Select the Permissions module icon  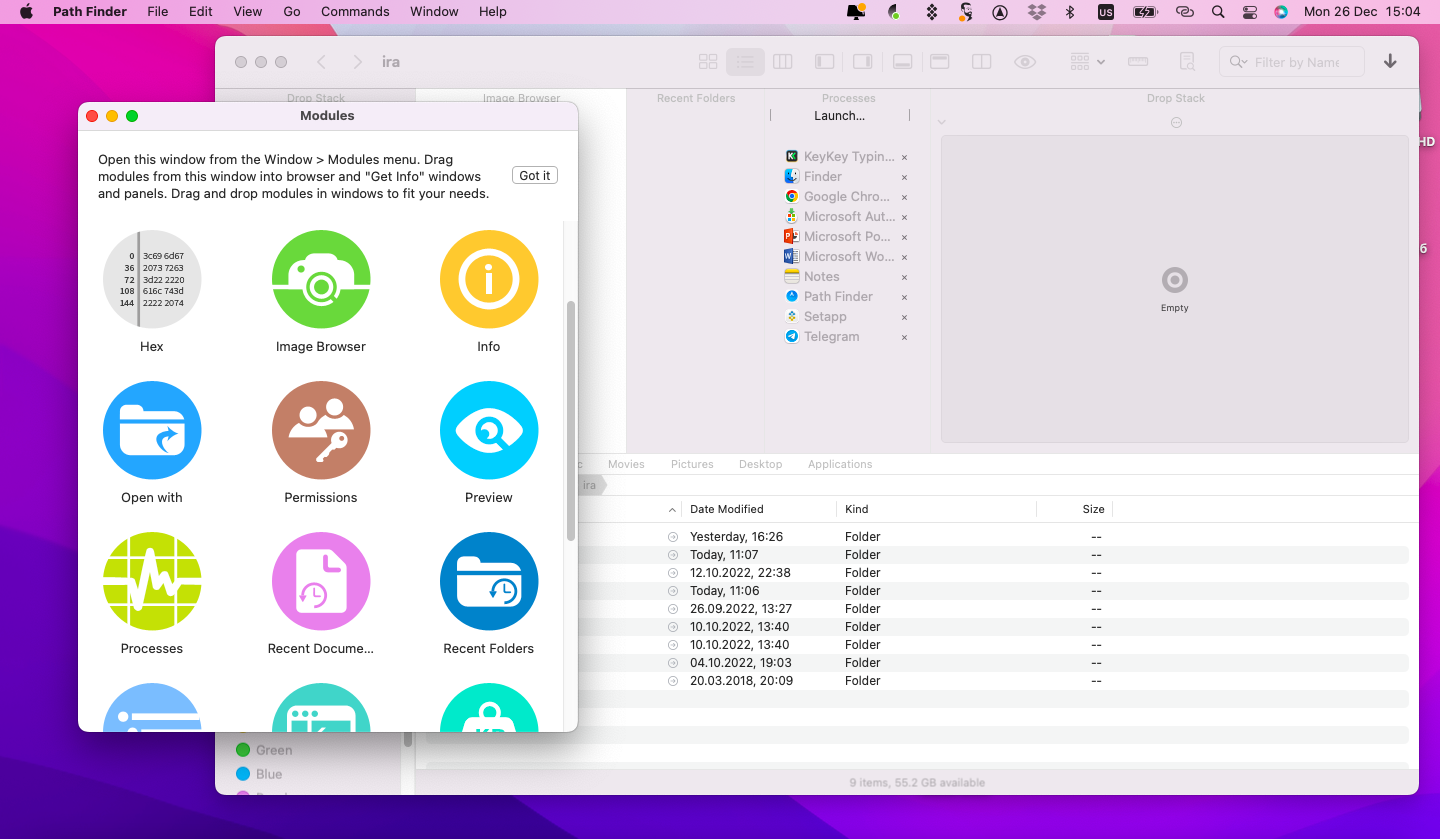[321, 430]
